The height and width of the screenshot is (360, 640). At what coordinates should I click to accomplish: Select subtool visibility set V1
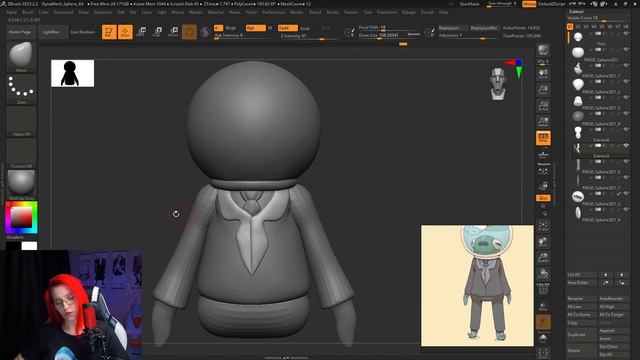point(570,27)
